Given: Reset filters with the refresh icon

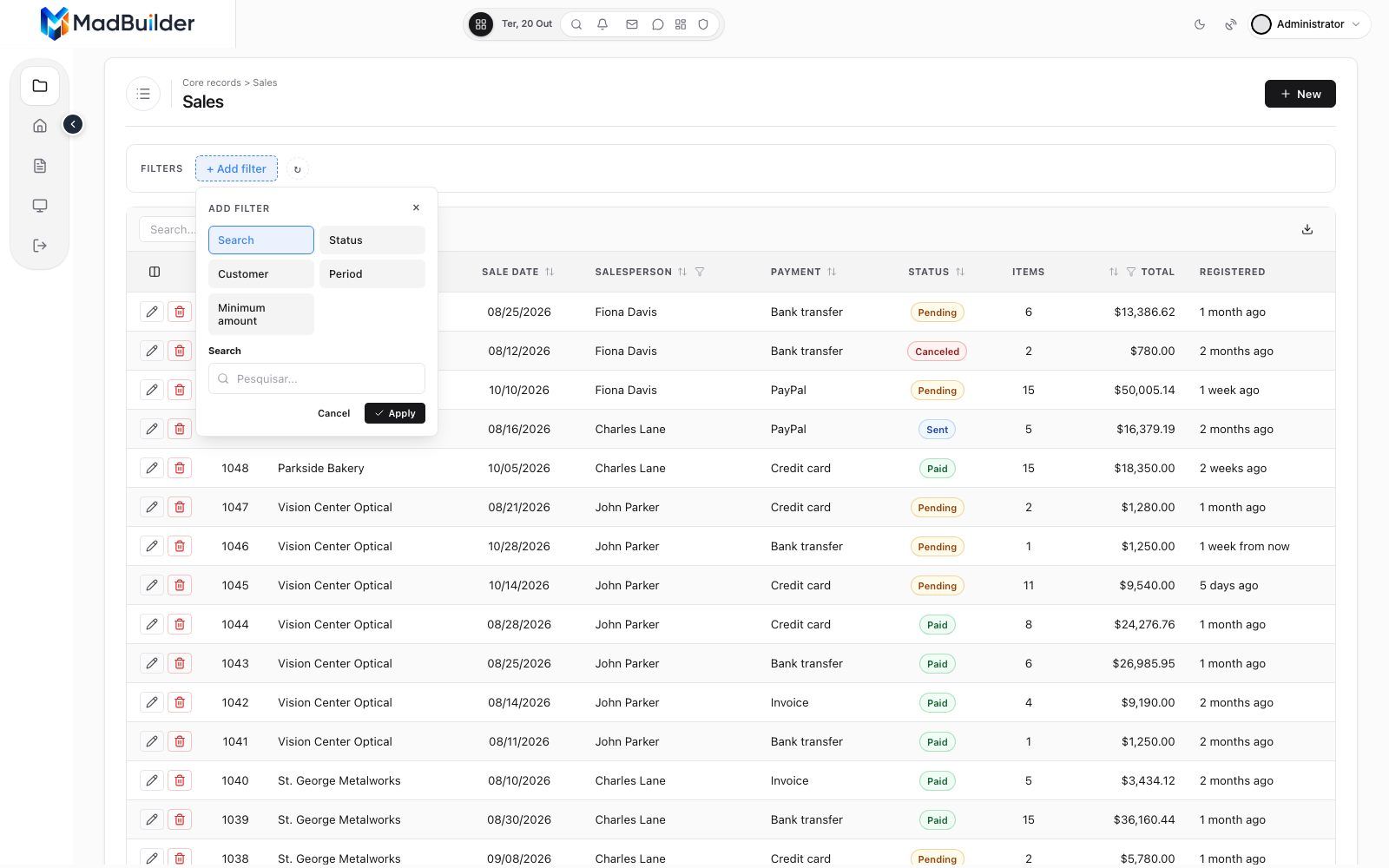Looking at the screenshot, I should tap(297, 169).
